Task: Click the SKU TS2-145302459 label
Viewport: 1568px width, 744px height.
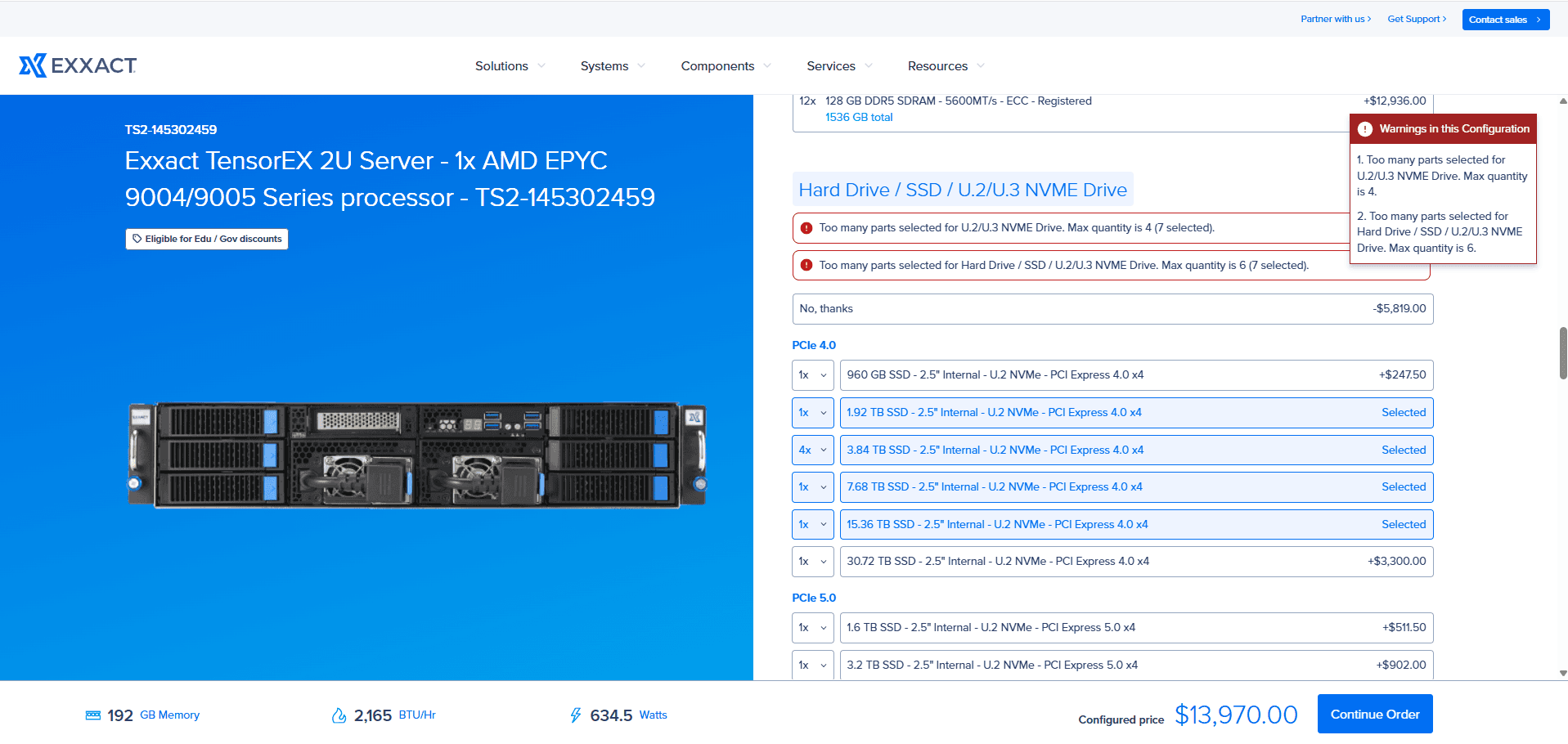Action: (x=171, y=130)
